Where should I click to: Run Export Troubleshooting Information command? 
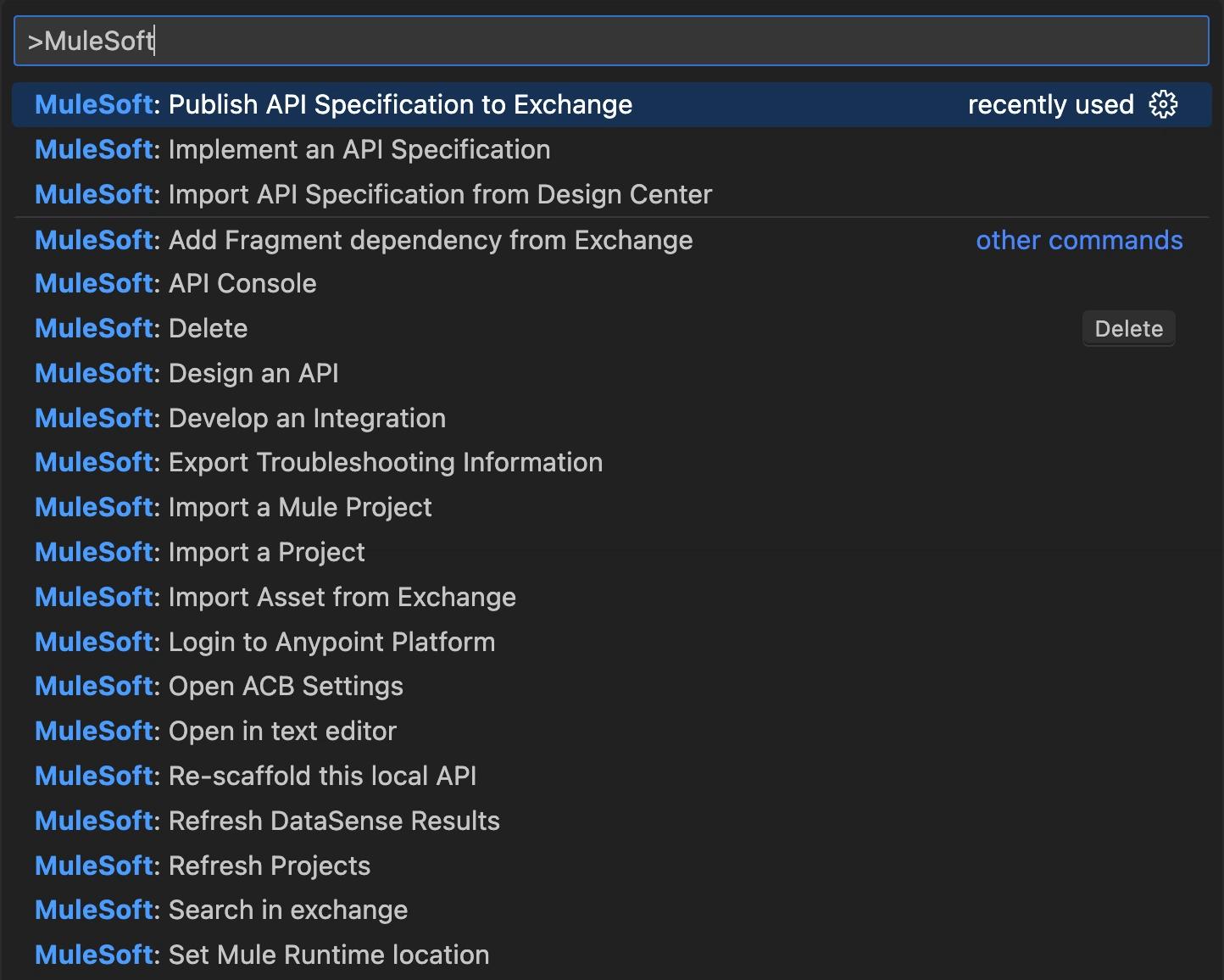tap(386, 463)
